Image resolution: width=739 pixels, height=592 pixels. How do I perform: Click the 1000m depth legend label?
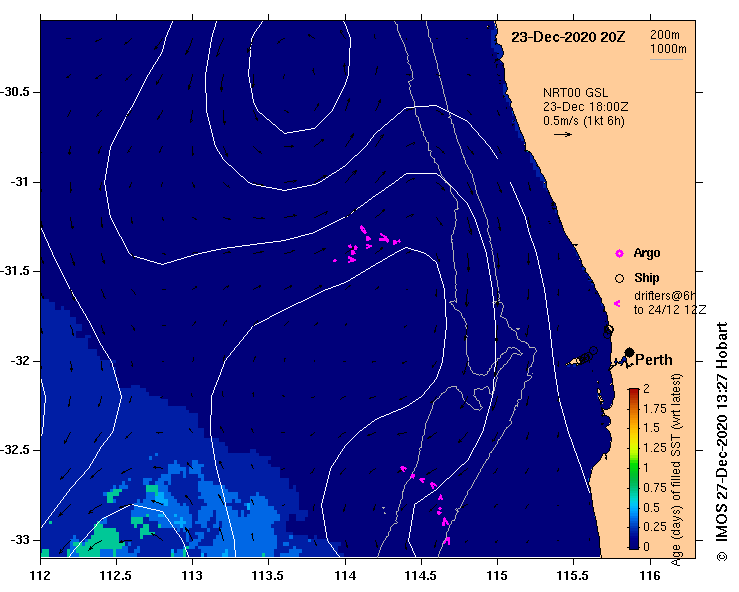pyautogui.click(x=668, y=49)
